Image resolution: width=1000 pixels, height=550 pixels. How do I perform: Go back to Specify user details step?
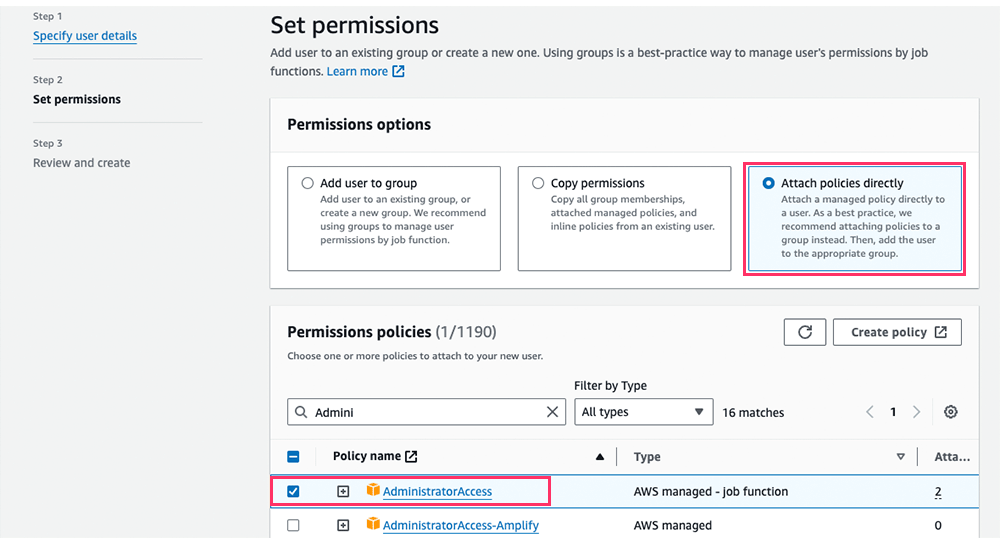(x=85, y=36)
